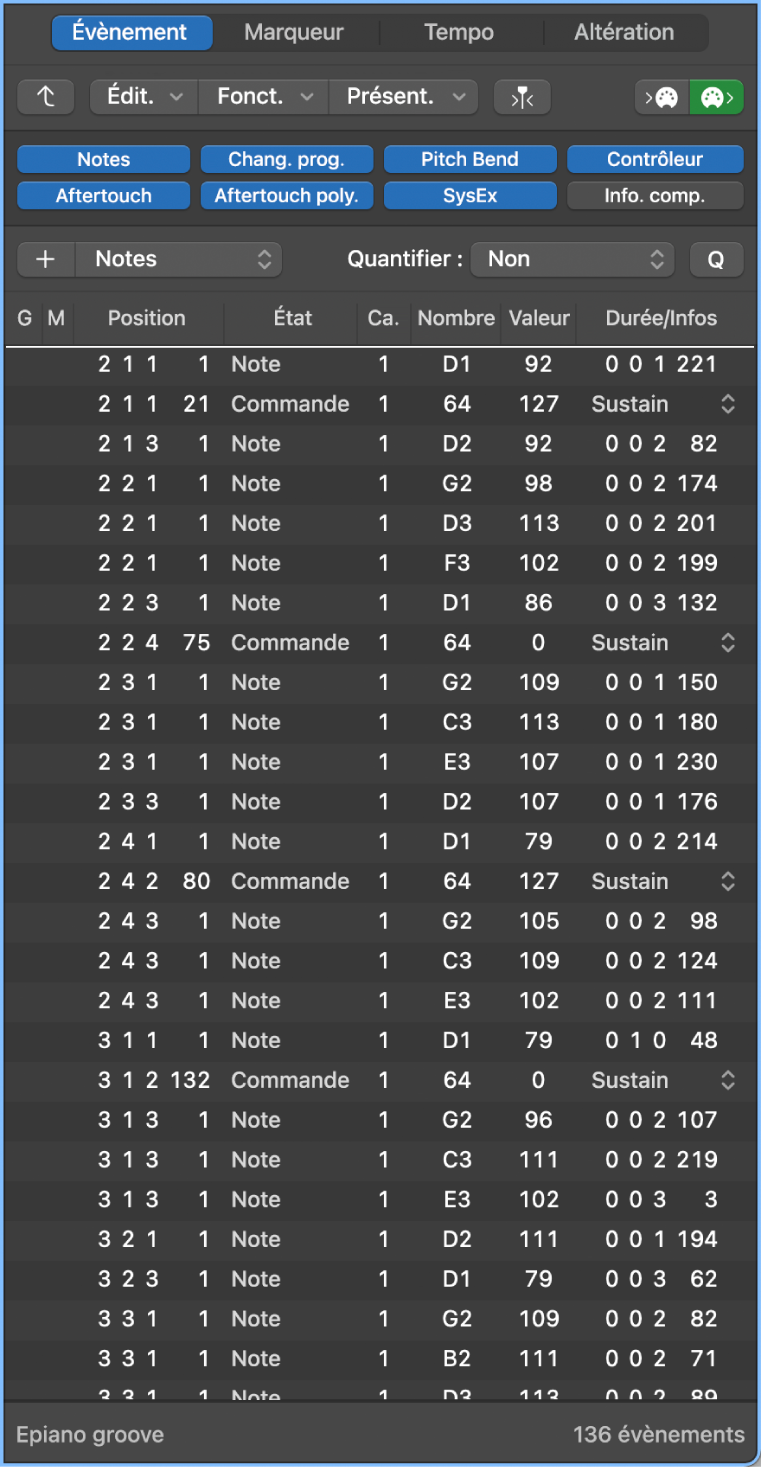Open Sustain stepper at position 3 1 2 132
The image size is (761, 1471).
(x=728, y=1080)
